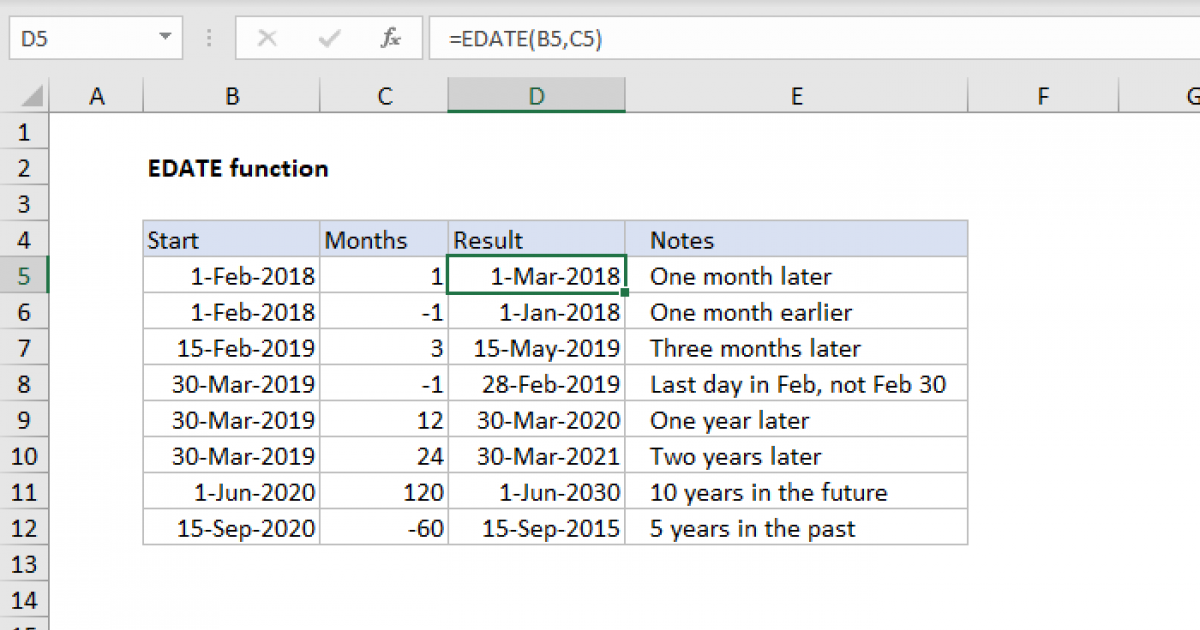Click the Cancel (X) icon in formula bar

click(267, 38)
